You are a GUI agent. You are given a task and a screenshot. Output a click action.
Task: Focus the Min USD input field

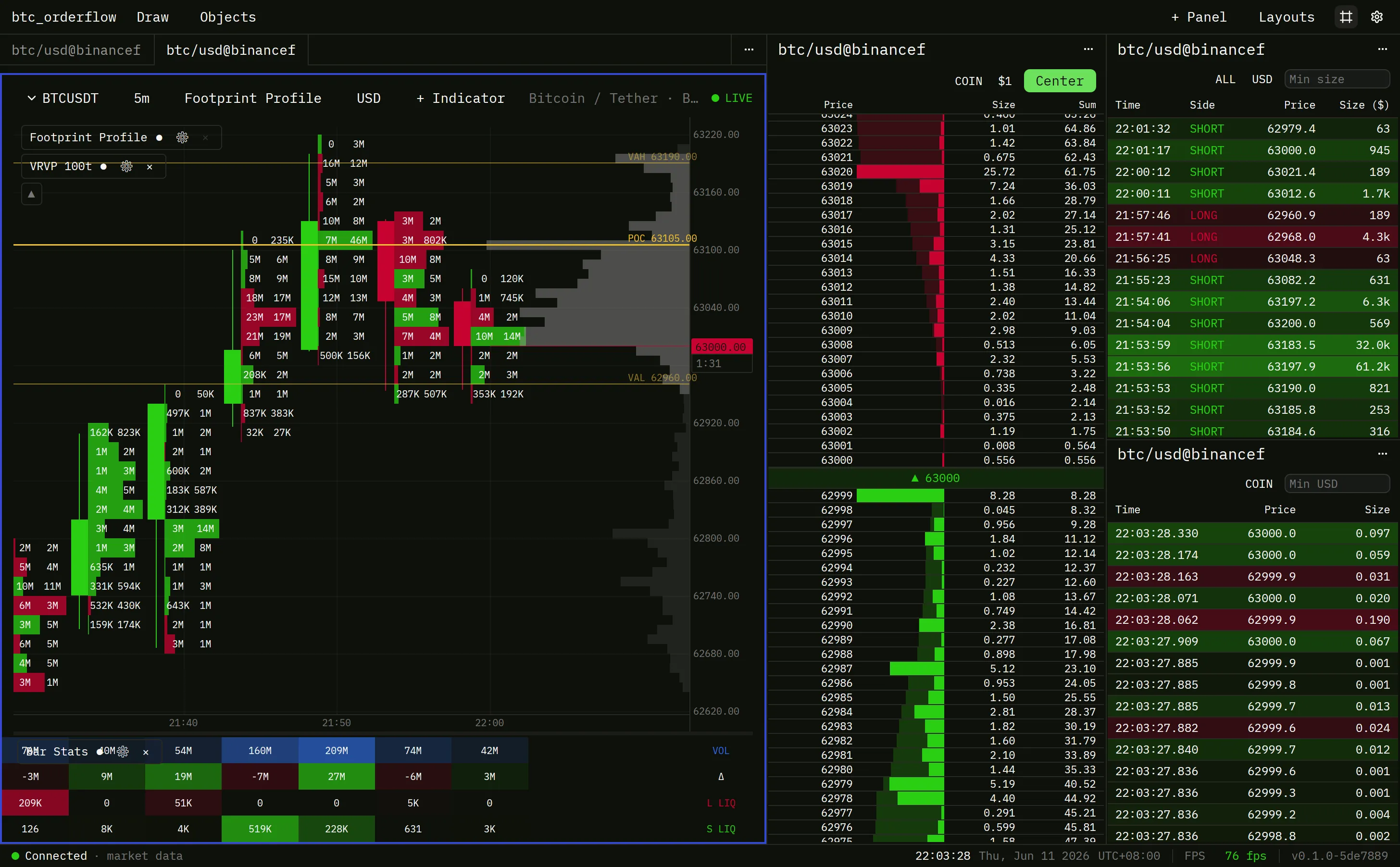coord(1337,484)
